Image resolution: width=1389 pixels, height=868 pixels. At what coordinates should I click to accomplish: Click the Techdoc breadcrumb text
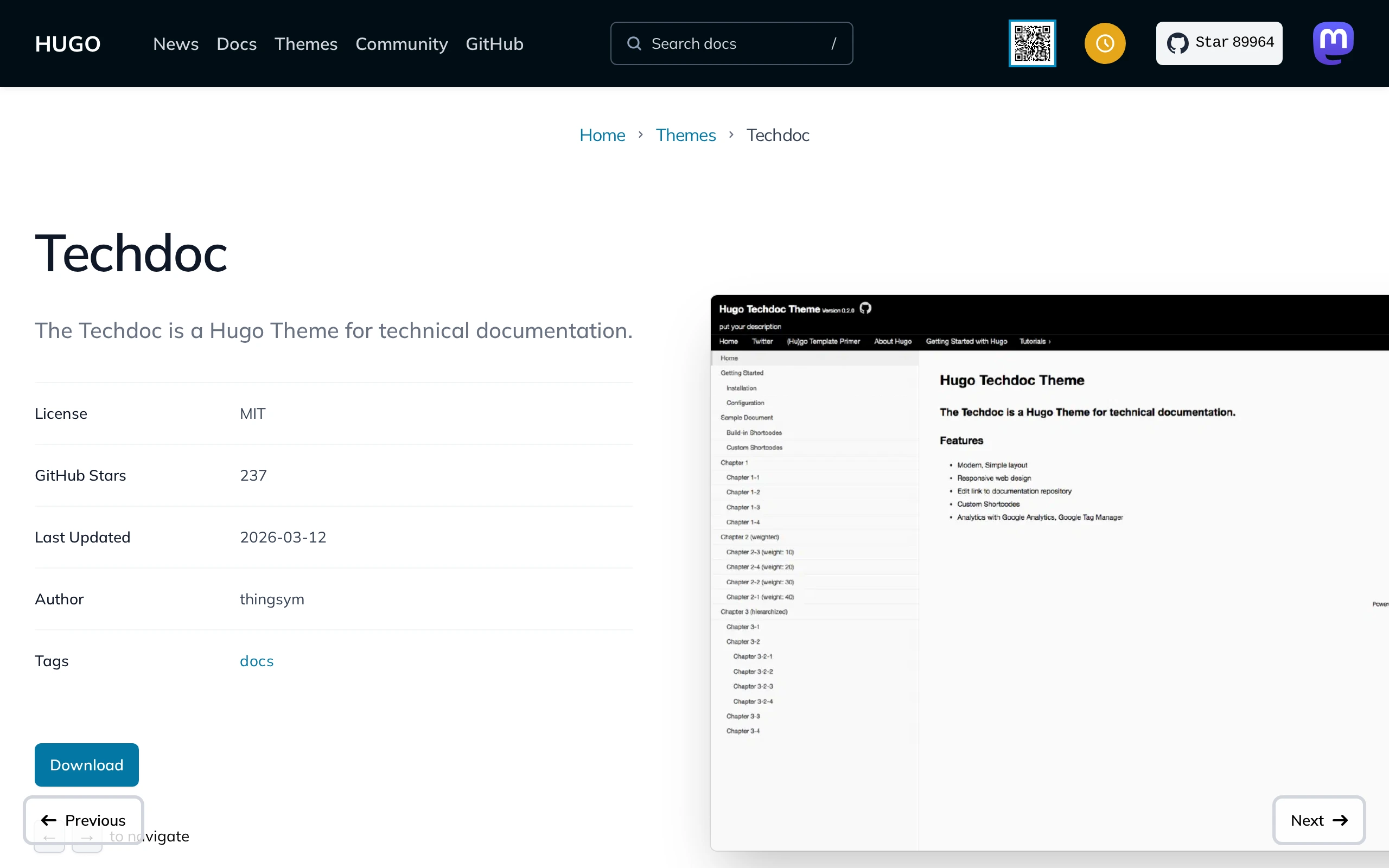click(778, 135)
